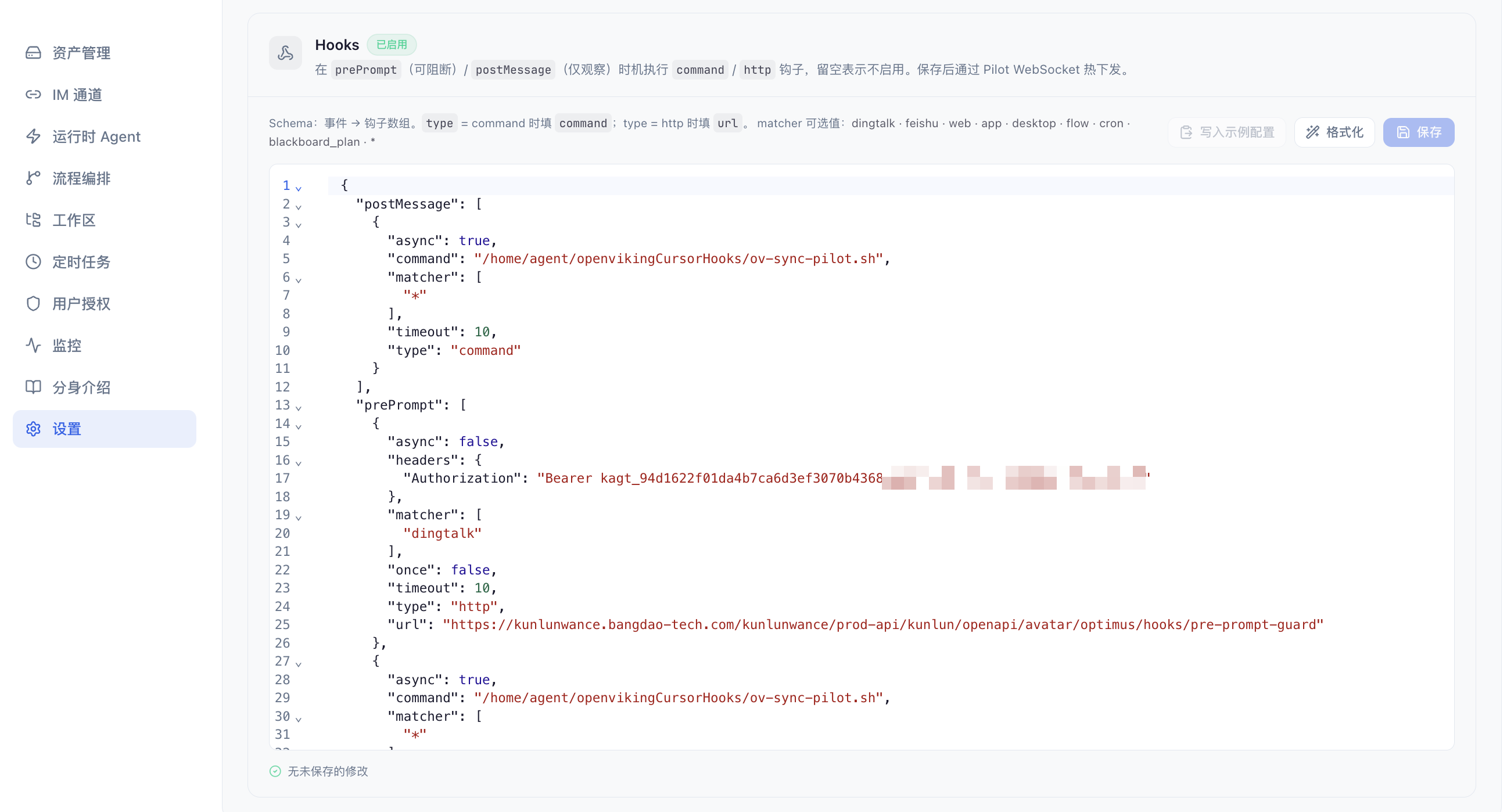
Task: Select 定时任务 in sidebar
Action: [x=105, y=261]
